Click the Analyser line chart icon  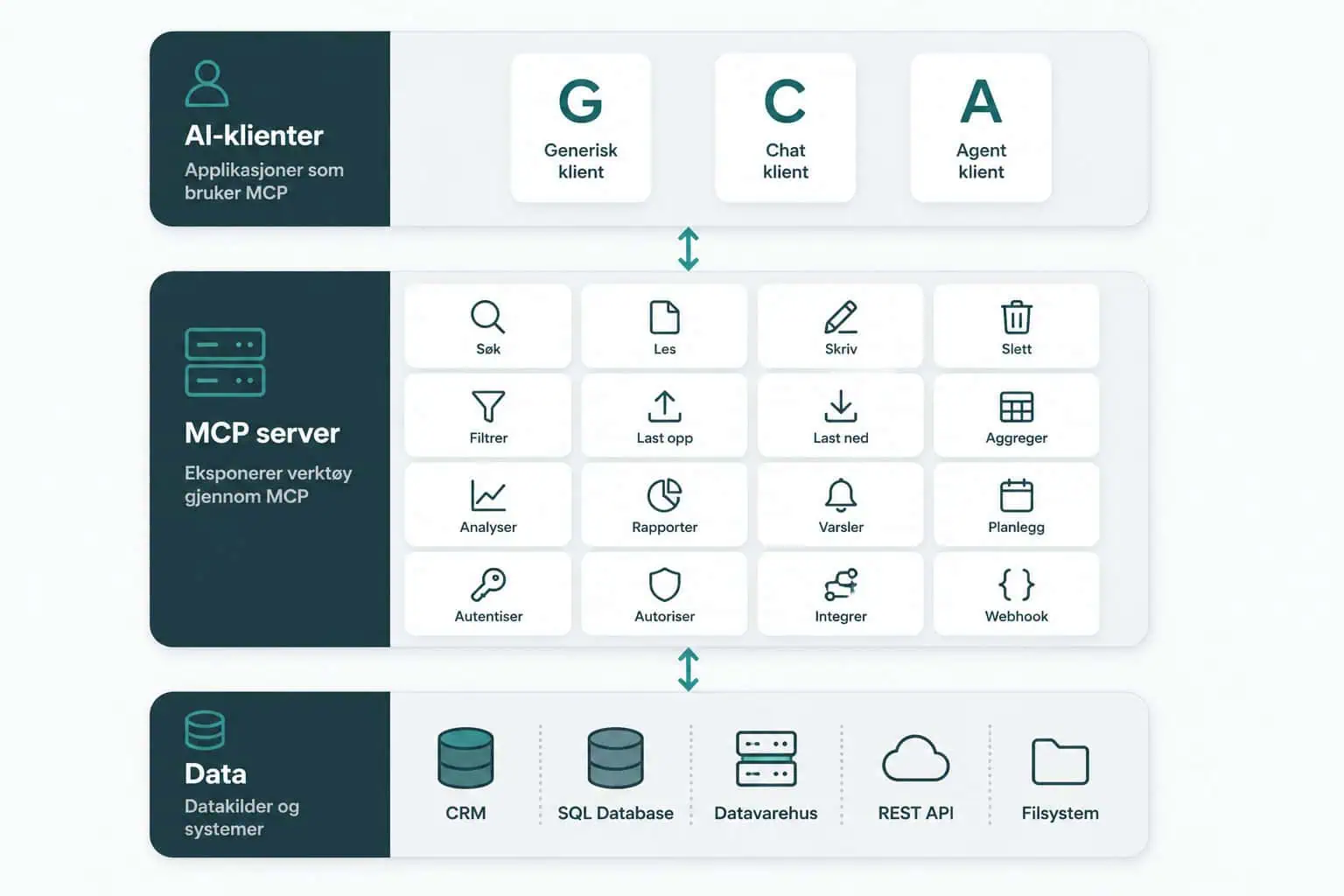point(488,495)
